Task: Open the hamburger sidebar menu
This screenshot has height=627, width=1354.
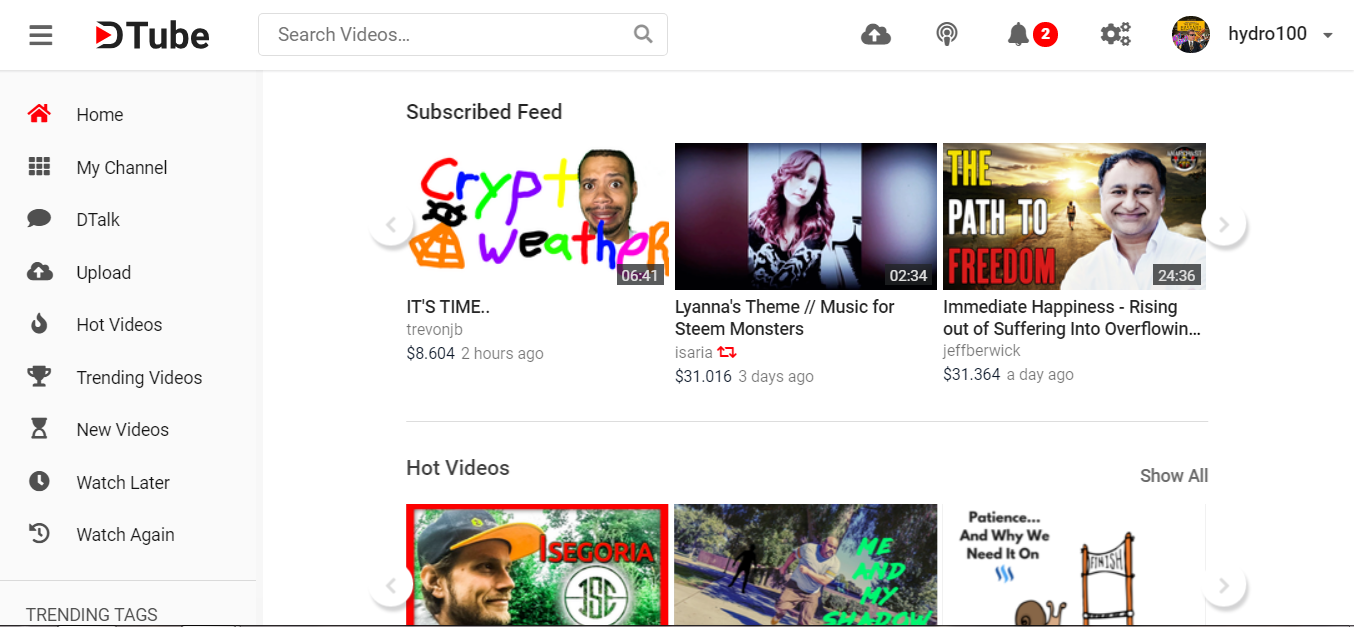Action: pyautogui.click(x=41, y=36)
